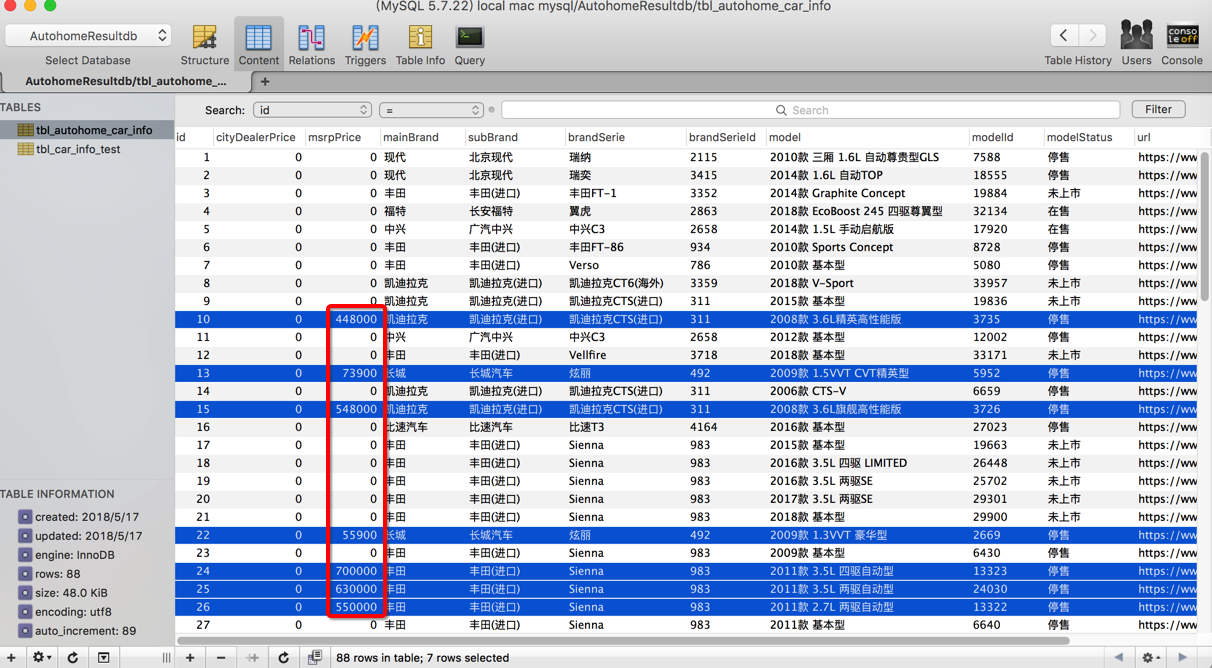Go to next page of rows
Viewport: 1212px width, 668px height.
[1183, 657]
